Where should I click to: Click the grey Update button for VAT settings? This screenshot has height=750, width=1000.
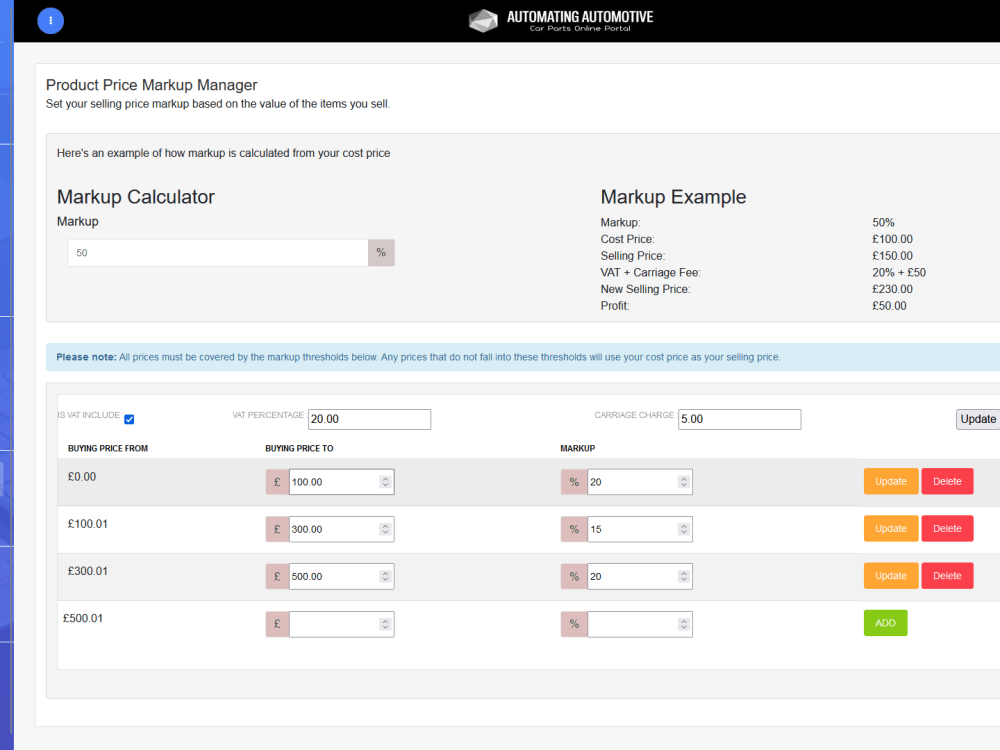coord(978,419)
